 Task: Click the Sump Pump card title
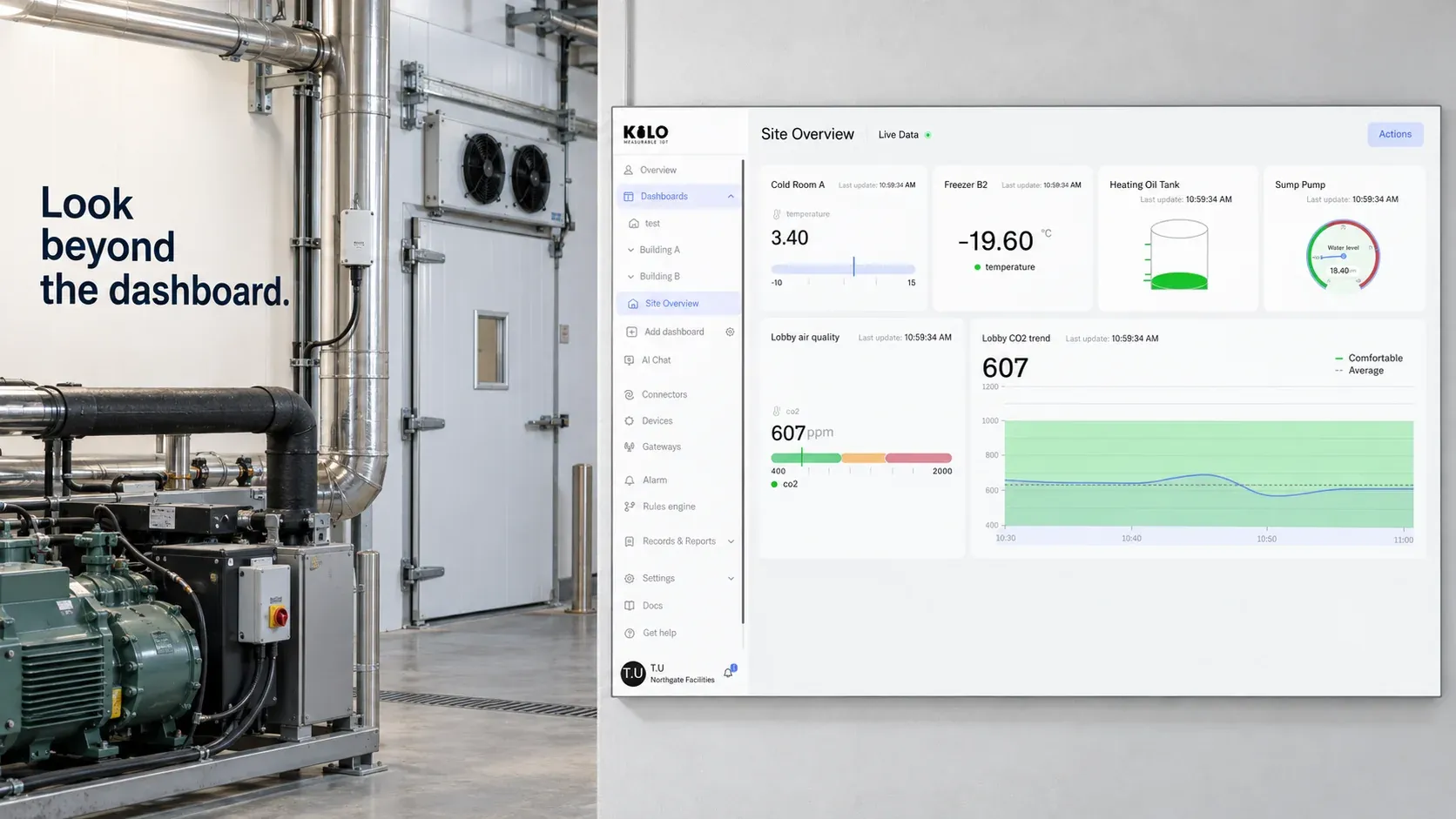1300,185
